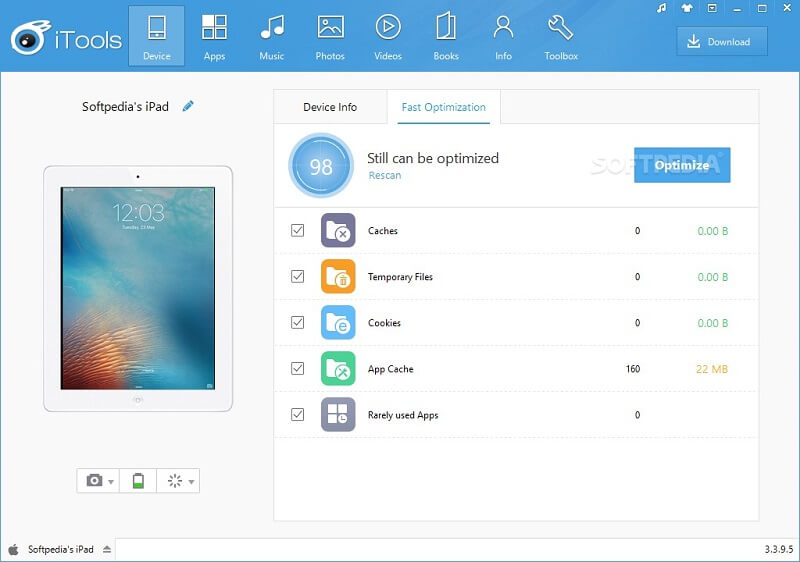Expand the reboot options dropdown arrow
The image size is (800, 562).
[191, 481]
